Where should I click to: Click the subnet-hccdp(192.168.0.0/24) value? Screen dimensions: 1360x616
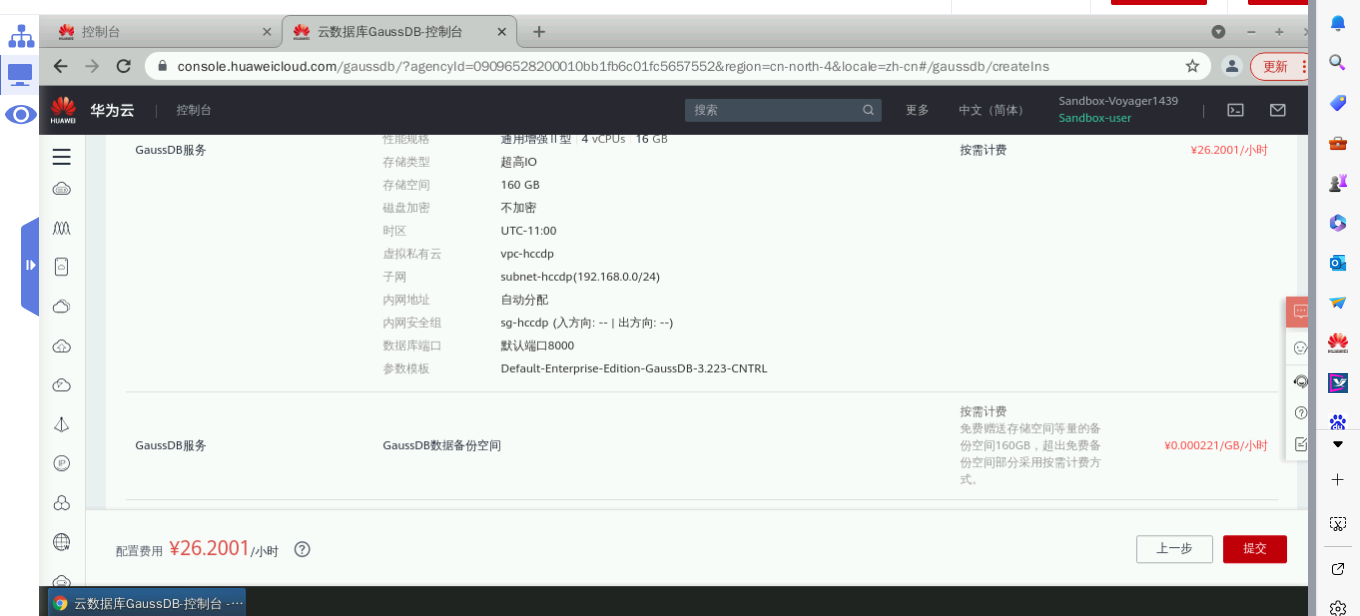tap(580, 277)
